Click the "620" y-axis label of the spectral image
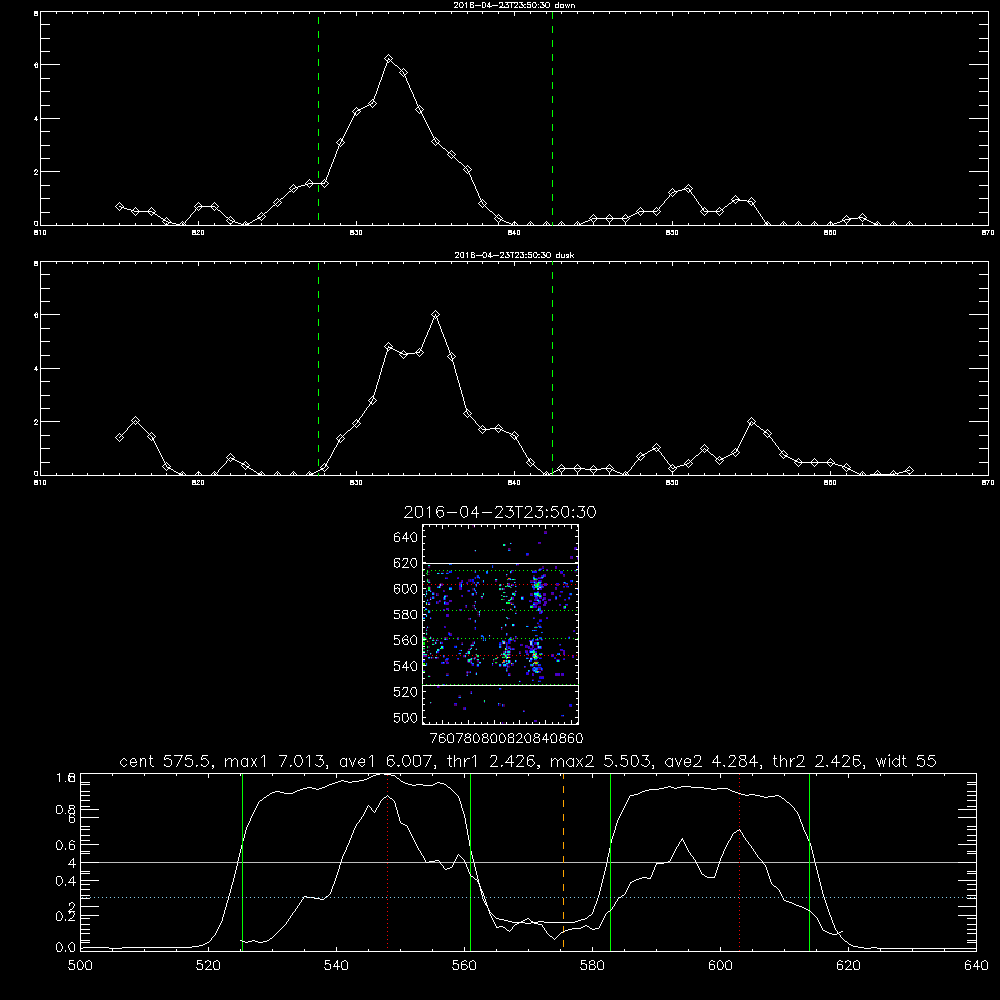Screen dimensions: 1000x1000 coord(406,563)
